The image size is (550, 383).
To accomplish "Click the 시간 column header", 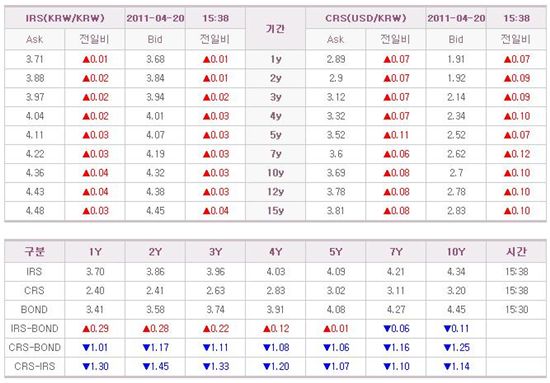I will click(x=516, y=251).
